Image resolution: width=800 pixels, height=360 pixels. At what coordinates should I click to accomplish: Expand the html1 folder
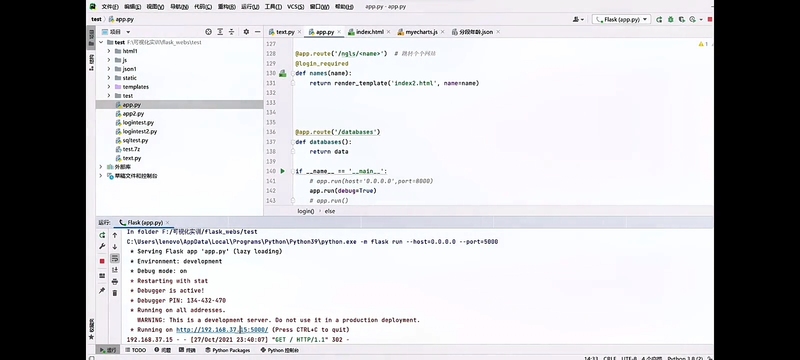109,51
